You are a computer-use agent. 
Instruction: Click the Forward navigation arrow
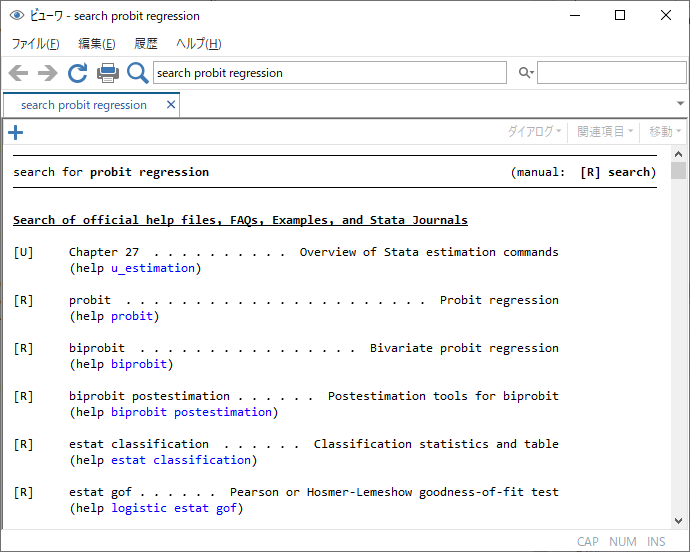(x=48, y=73)
